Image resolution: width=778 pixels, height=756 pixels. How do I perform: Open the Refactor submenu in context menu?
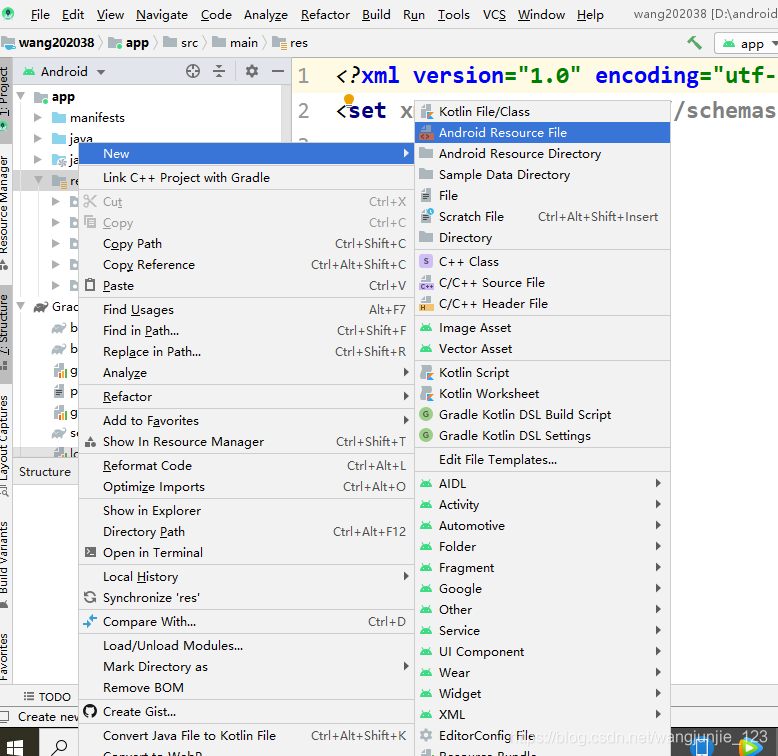[247, 397]
